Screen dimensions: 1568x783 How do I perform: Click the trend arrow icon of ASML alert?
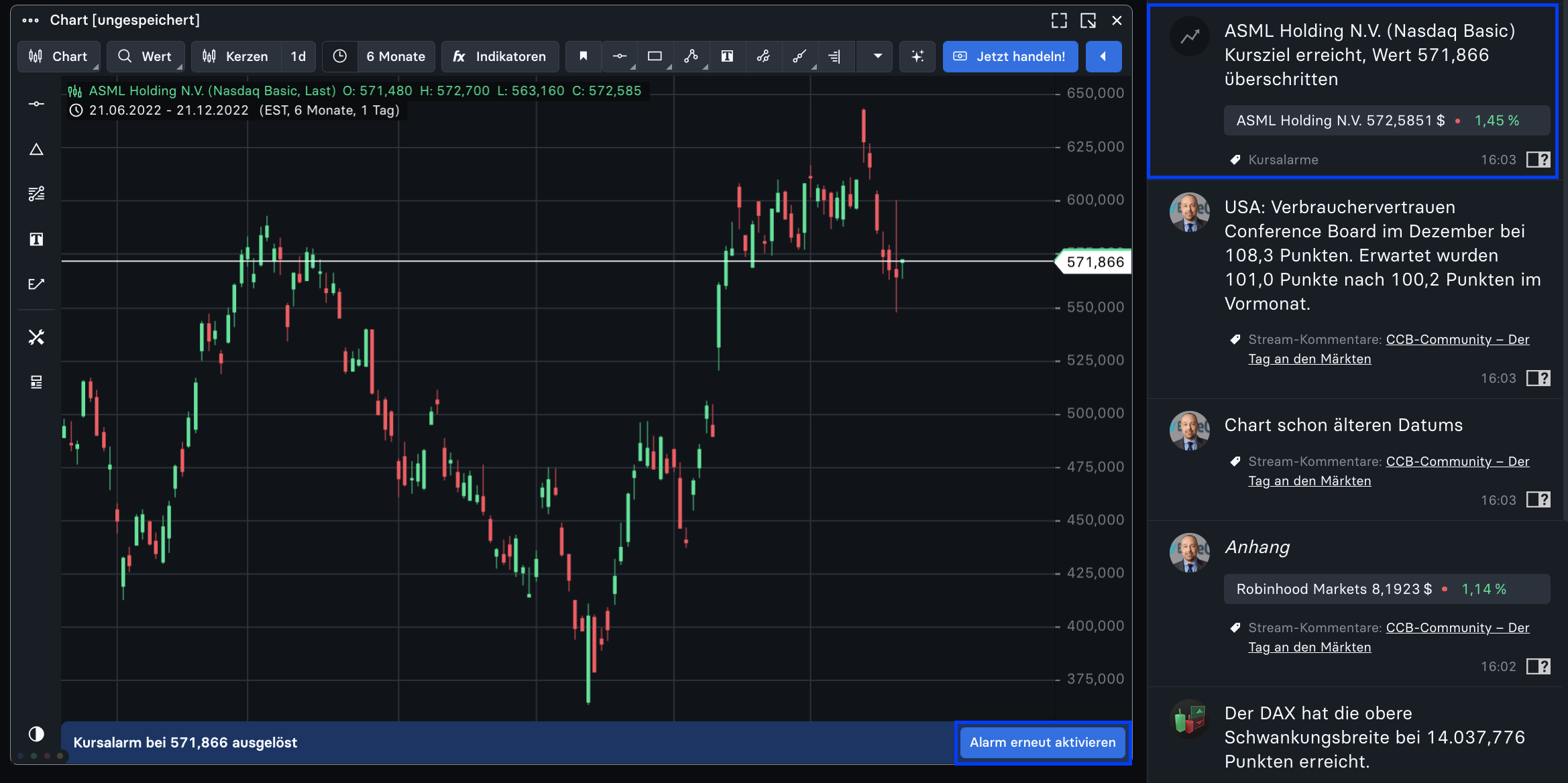coord(1190,36)
